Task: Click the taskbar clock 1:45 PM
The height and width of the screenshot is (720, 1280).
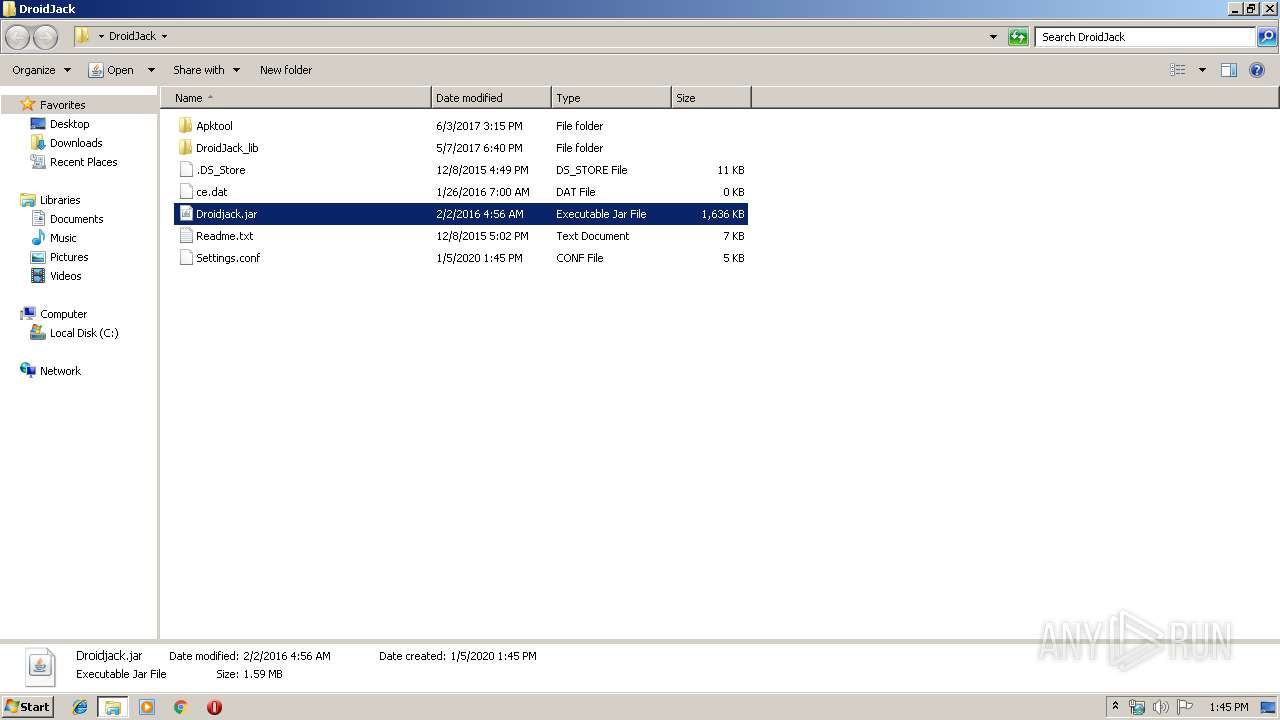Action: pyautogui.click(x=1228, y=707)
